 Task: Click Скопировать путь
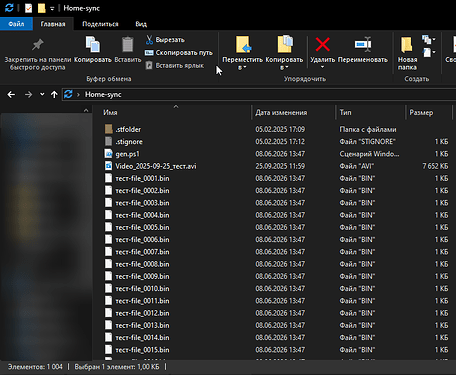tap(179, 53)
